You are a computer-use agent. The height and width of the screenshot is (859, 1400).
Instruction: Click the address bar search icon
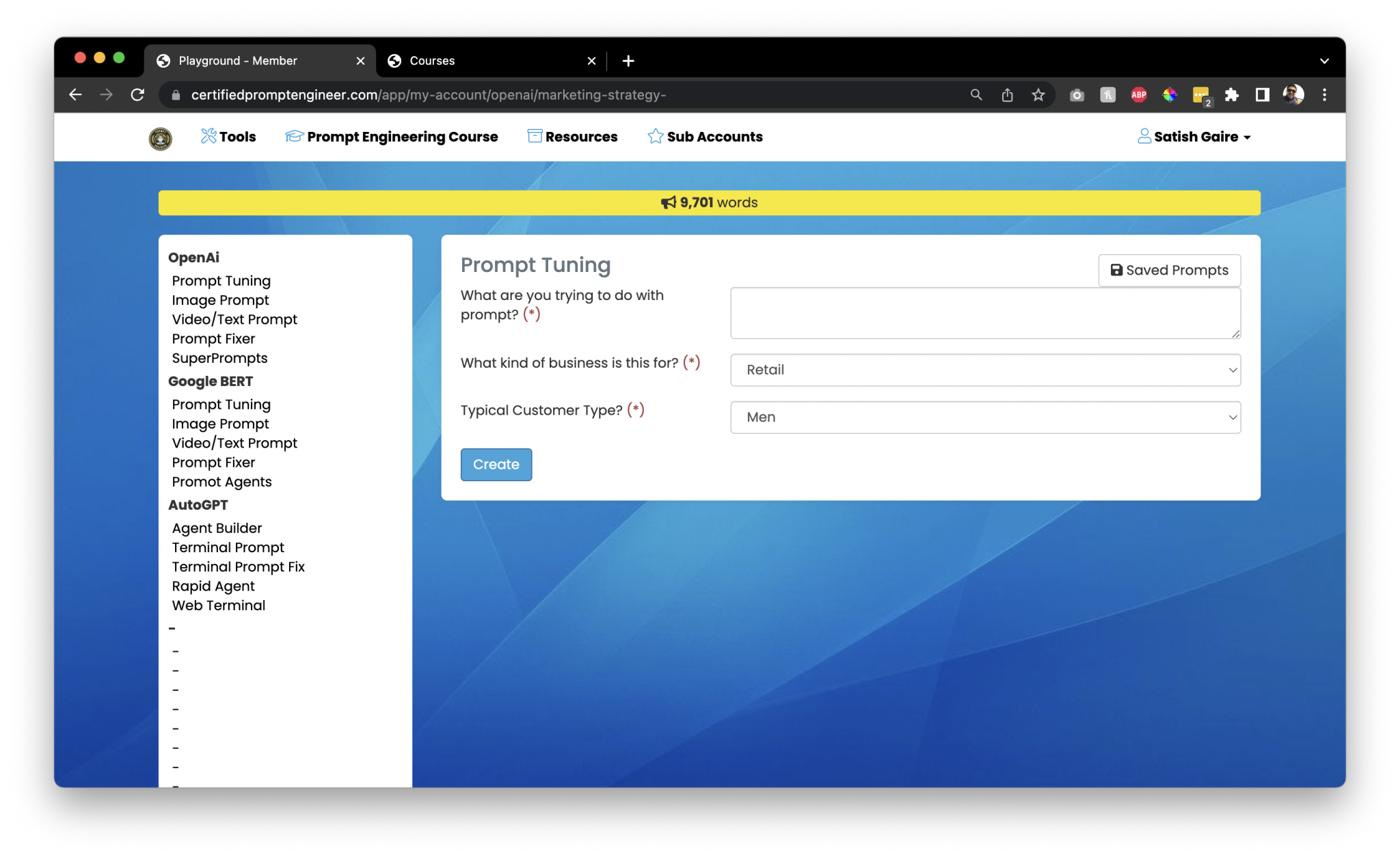(x=976, y=95)
